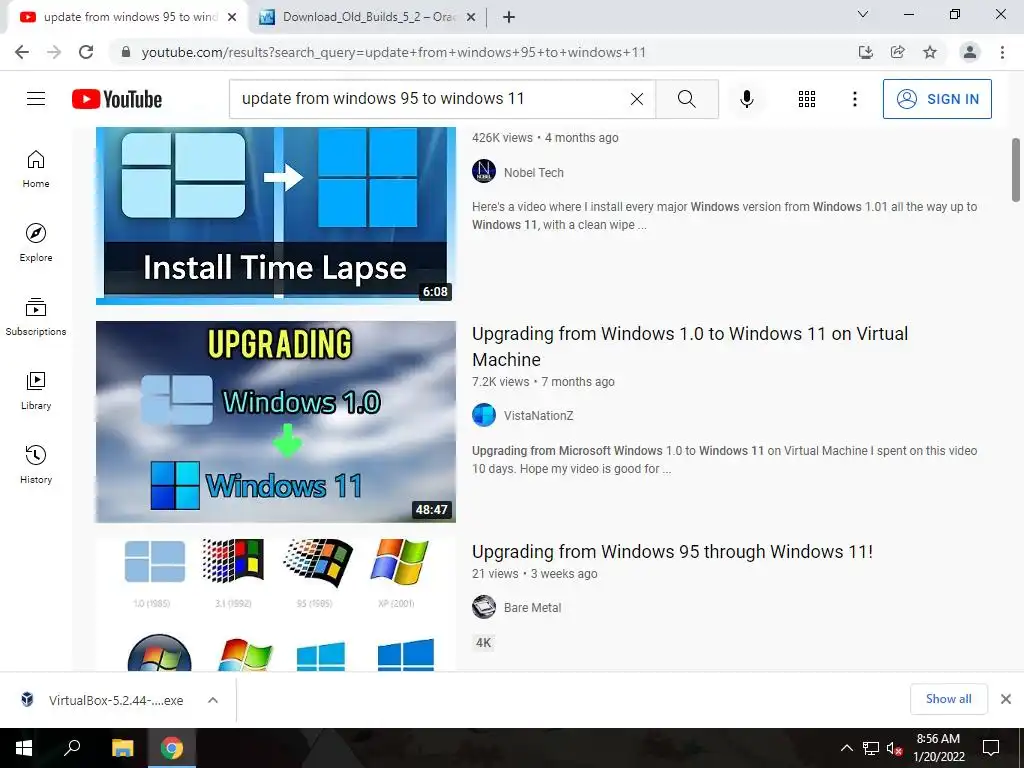Bookmark this page with the star icon
Screen dimensions: 1024x768
(930, 52)
